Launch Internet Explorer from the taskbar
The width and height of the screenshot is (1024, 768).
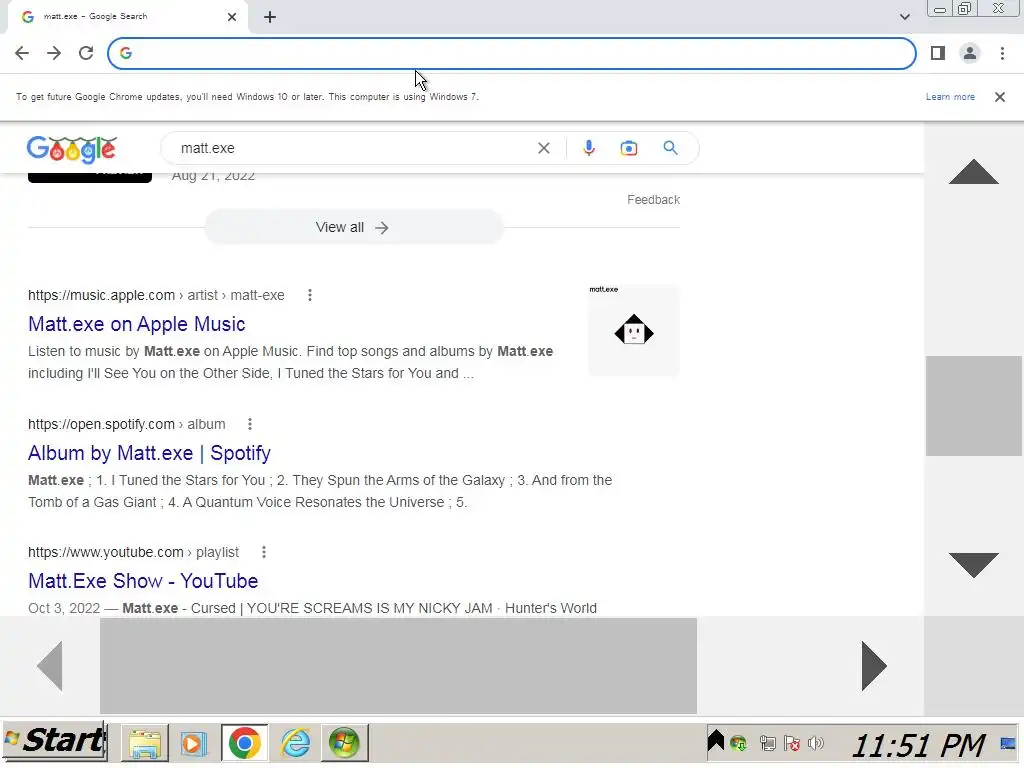coord(295,743)
